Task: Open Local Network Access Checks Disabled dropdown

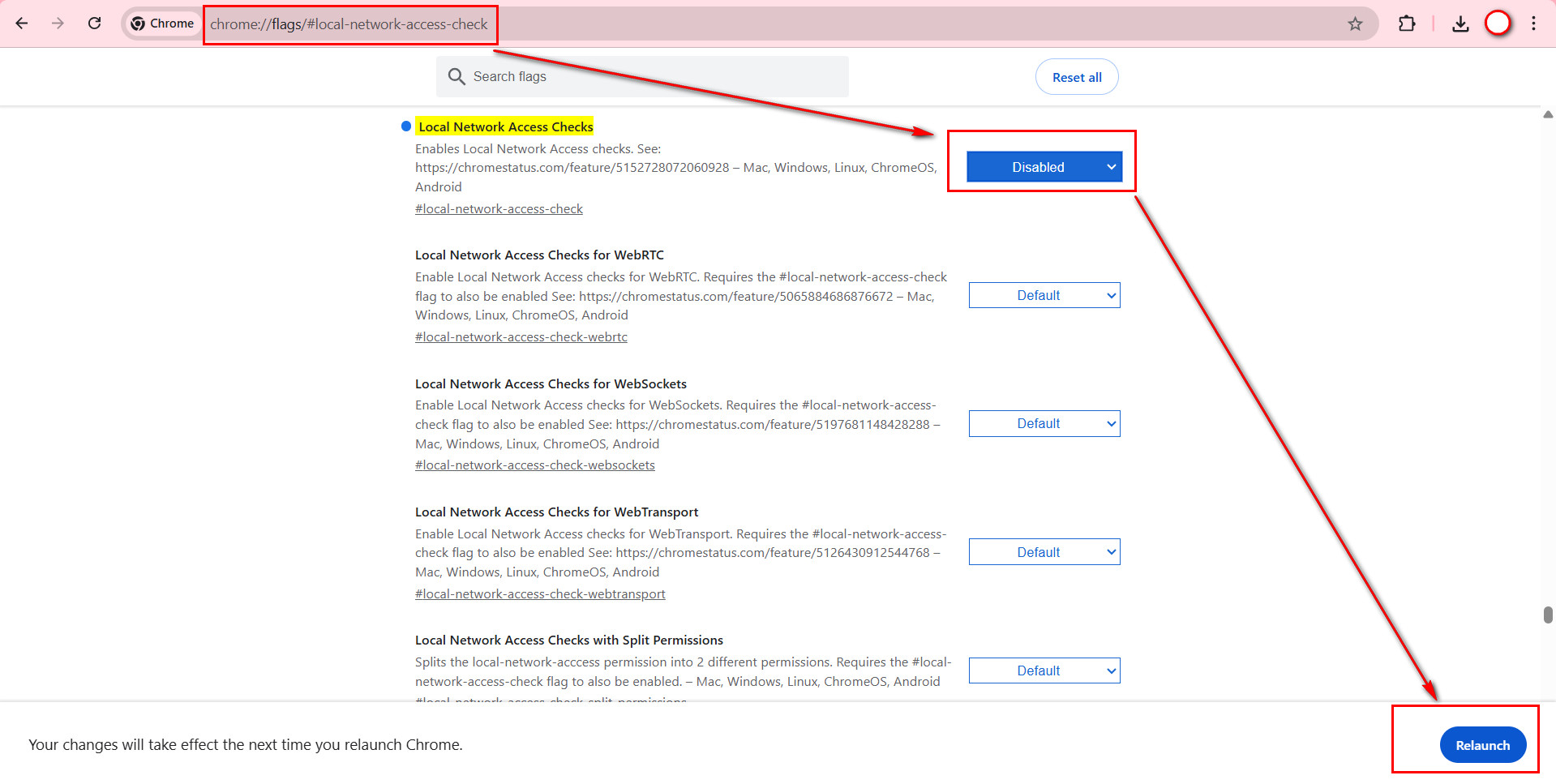Action: [x=1044, y=167]
